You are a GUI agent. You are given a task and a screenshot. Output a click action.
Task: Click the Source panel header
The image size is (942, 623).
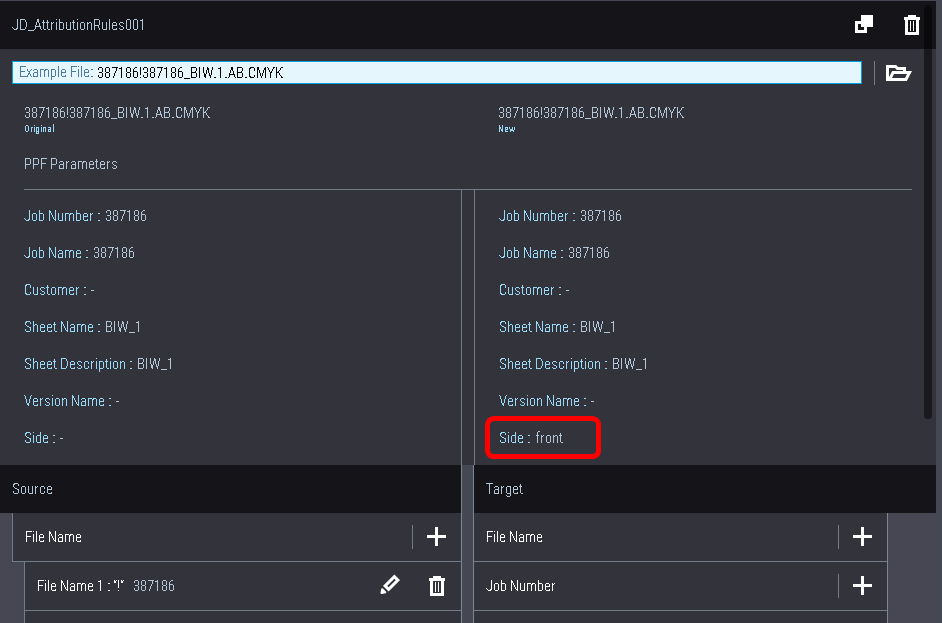tap(230, 489)
